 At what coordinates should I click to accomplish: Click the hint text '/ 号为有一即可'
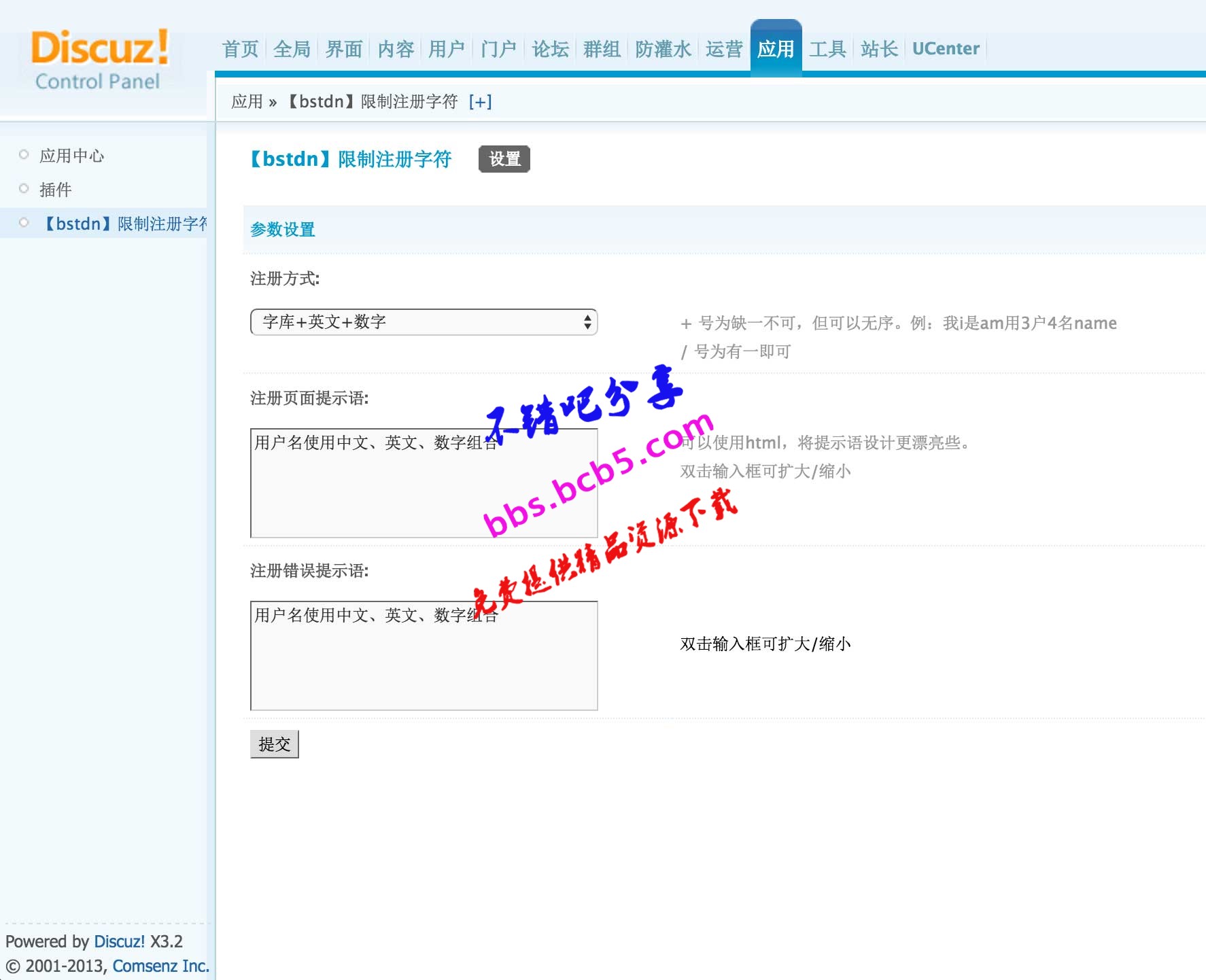(x=736, y=351)
